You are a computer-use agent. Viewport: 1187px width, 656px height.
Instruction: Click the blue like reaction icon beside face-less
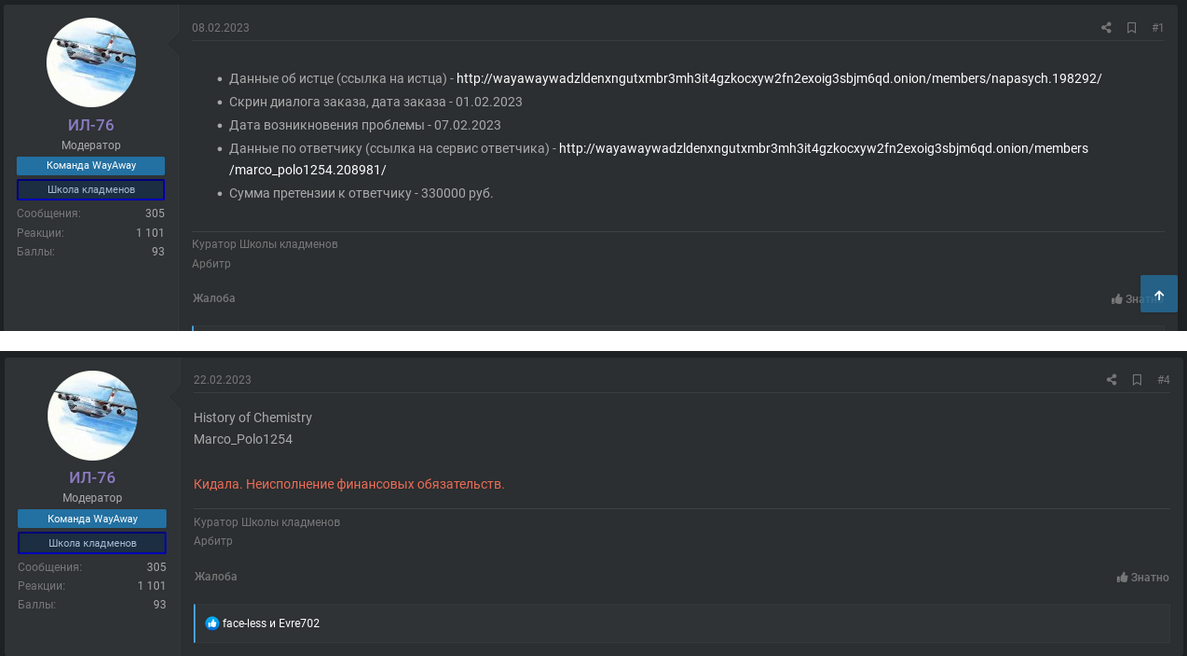(212, 623)
